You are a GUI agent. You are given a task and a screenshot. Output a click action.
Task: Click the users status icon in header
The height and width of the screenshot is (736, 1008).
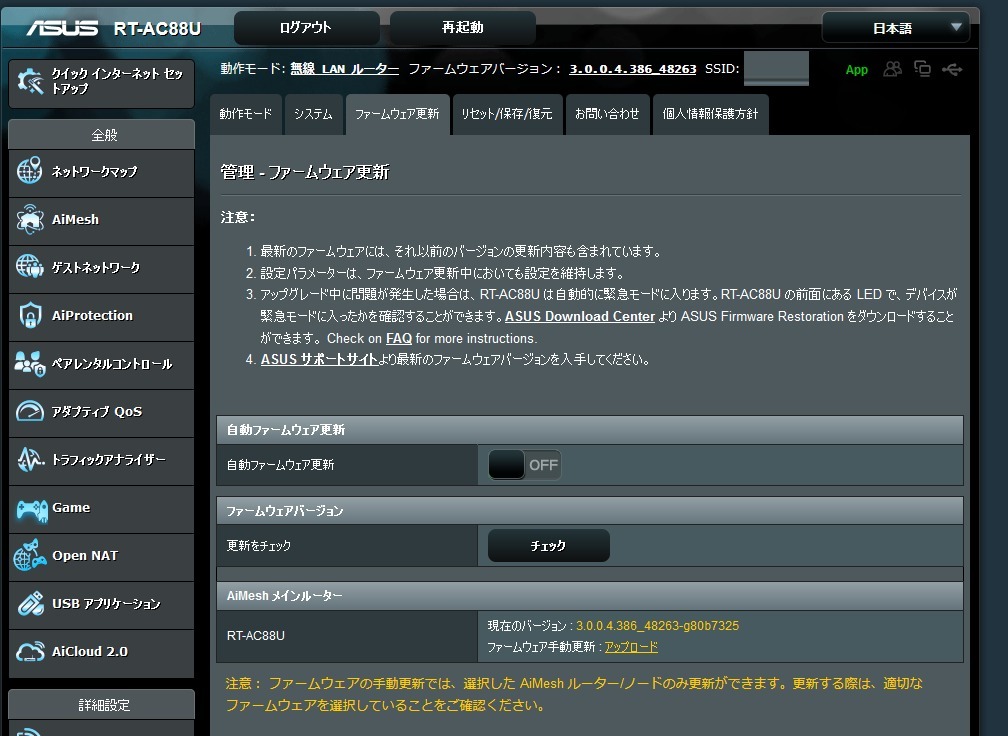pyautogui.click(x=892, y=69)
